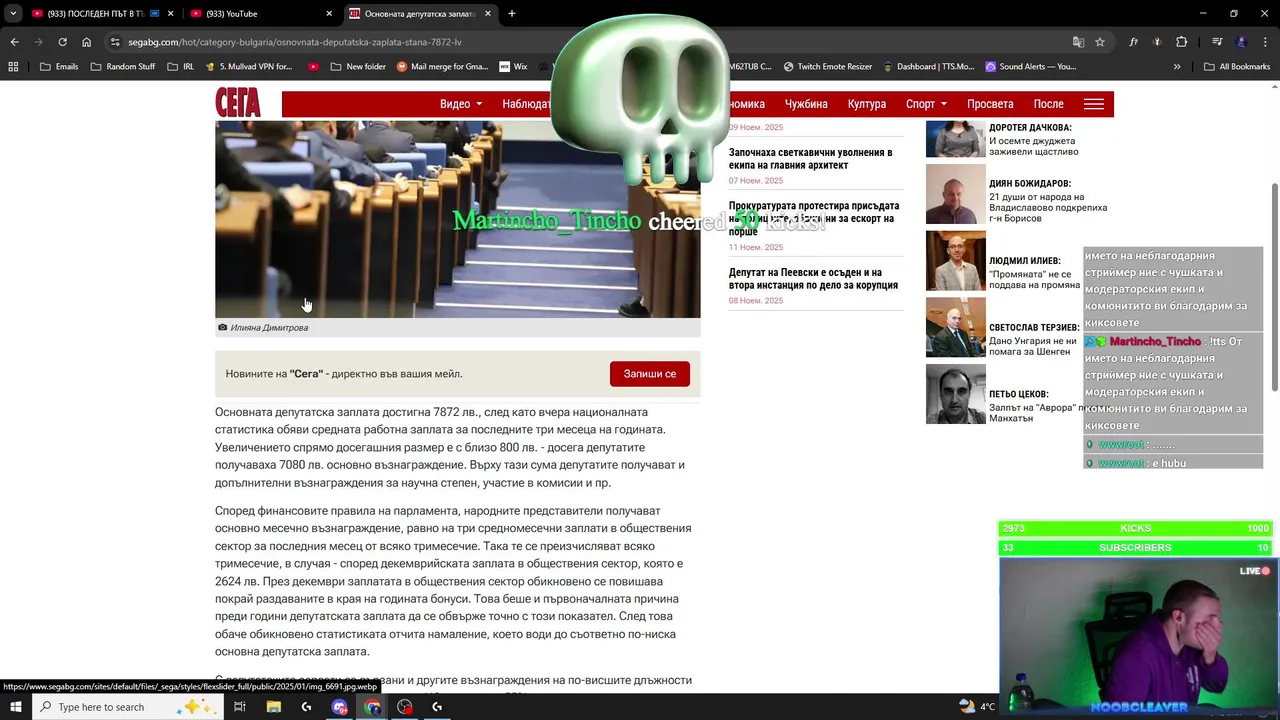1280x720 pixels.
Task: Open new tab with plus button
Action: pyautogui.click(x=512, y=14)
